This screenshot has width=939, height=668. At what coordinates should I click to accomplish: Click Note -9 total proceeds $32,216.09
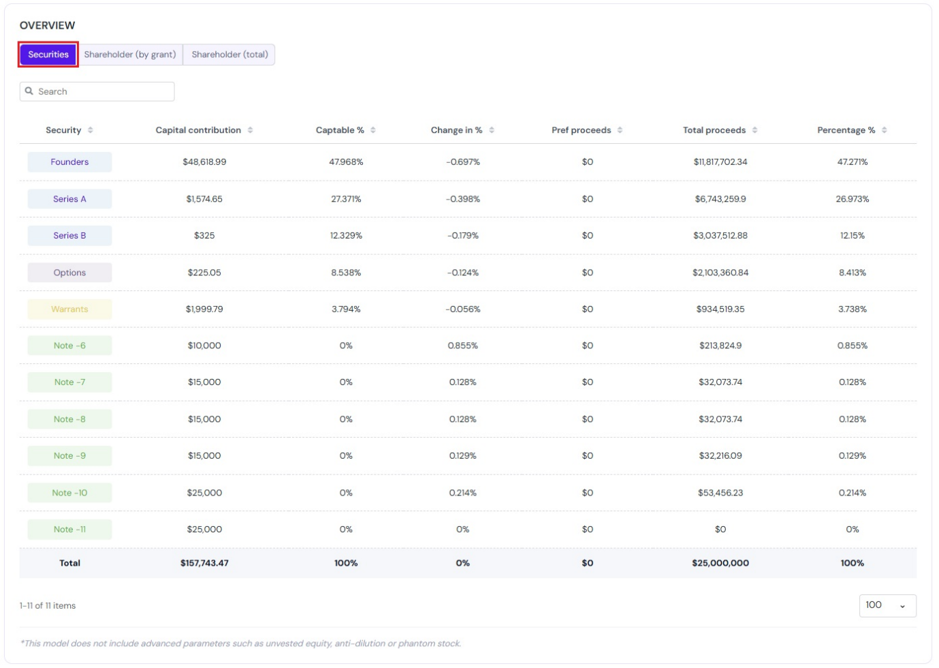[x=720, y=456]
